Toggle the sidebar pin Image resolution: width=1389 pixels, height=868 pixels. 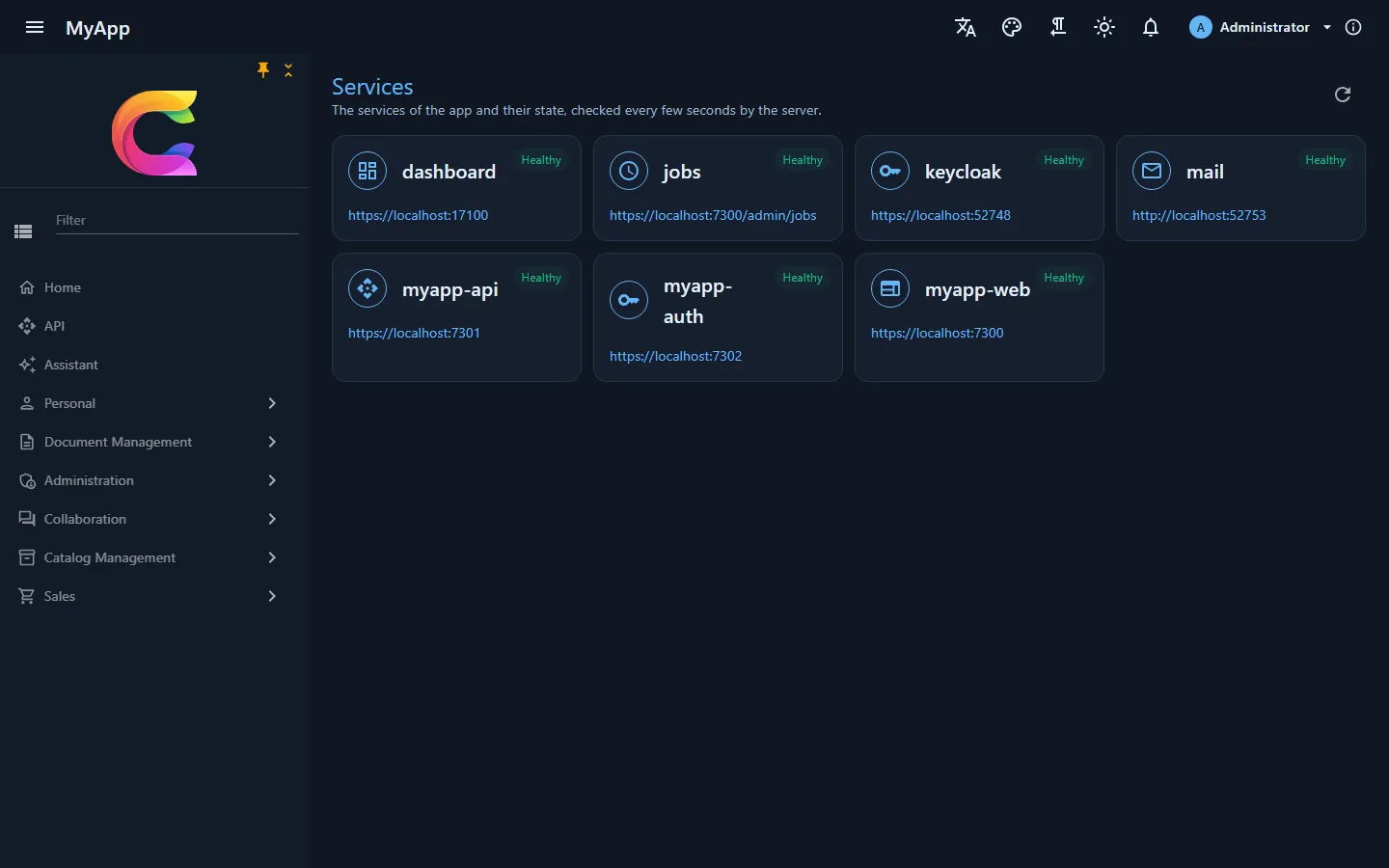(263, 69)
